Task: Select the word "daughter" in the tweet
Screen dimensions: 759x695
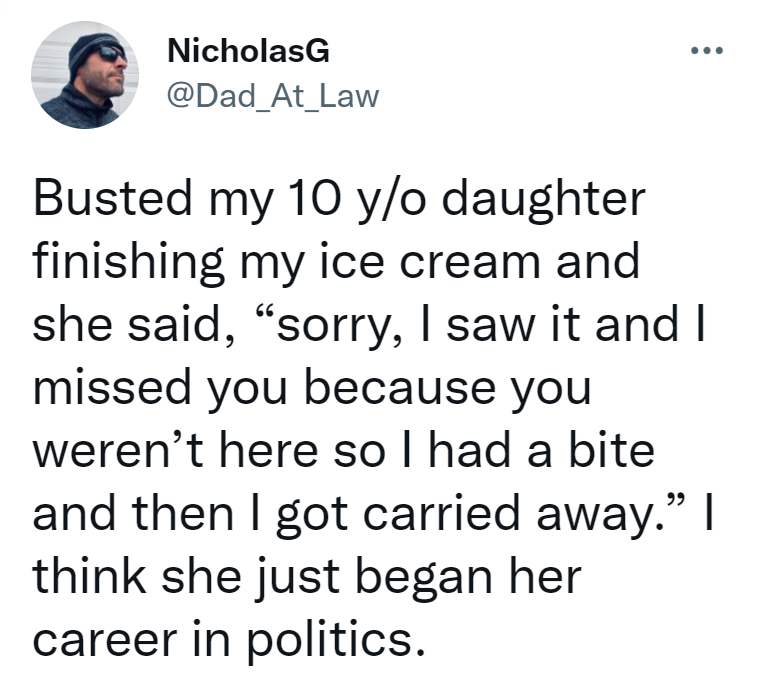Action: pos(539,199)
